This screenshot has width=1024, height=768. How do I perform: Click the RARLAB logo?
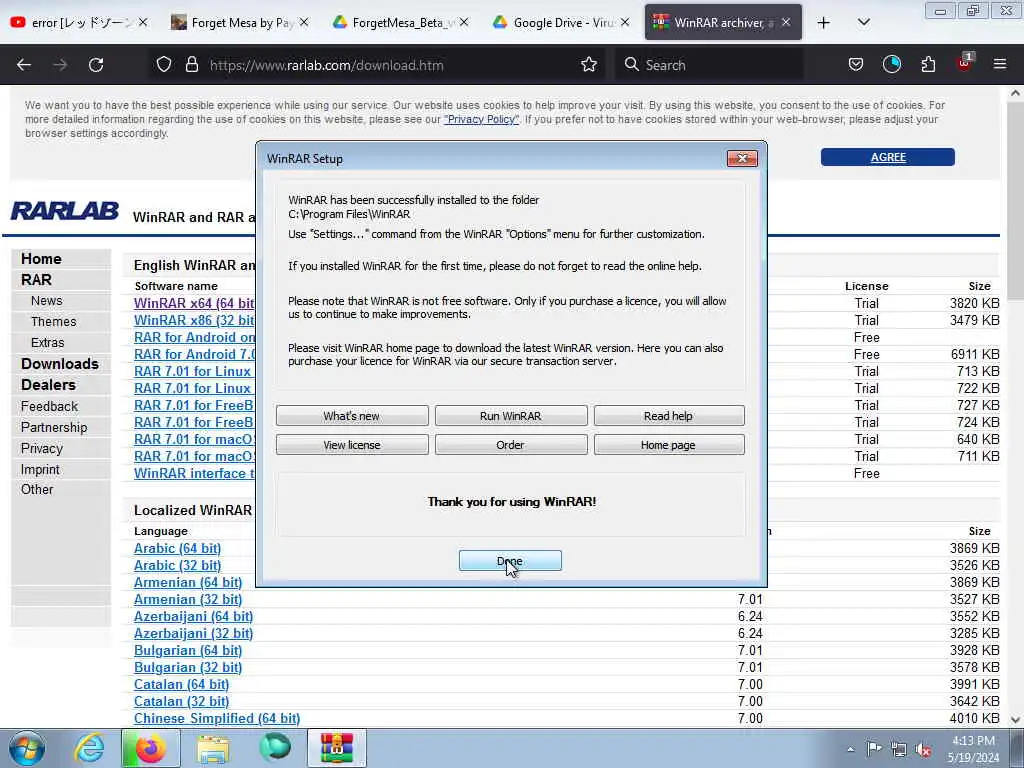(65, 211)
